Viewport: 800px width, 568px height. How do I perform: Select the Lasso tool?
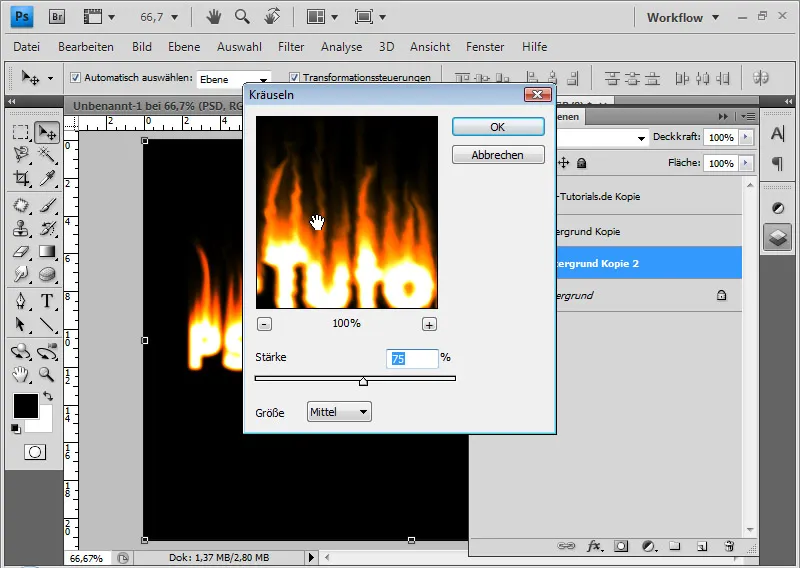pyautogui.click(x=20, y=155)
